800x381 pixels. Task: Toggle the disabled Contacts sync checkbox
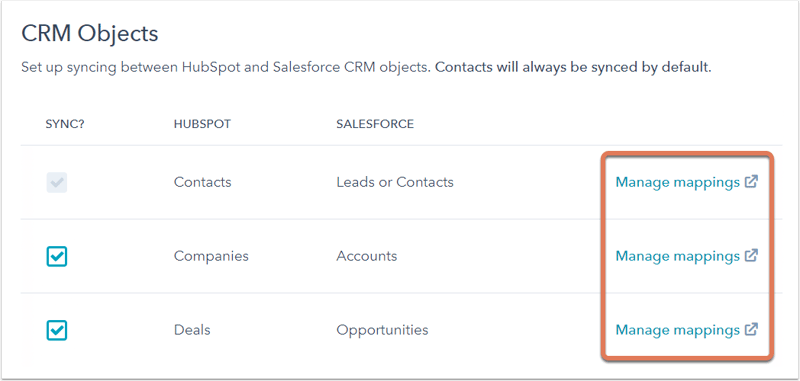click(x=57, y=183)
